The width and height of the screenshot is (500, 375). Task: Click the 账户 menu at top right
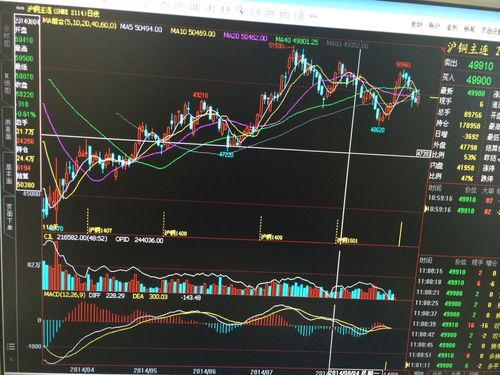pos(434,25)
